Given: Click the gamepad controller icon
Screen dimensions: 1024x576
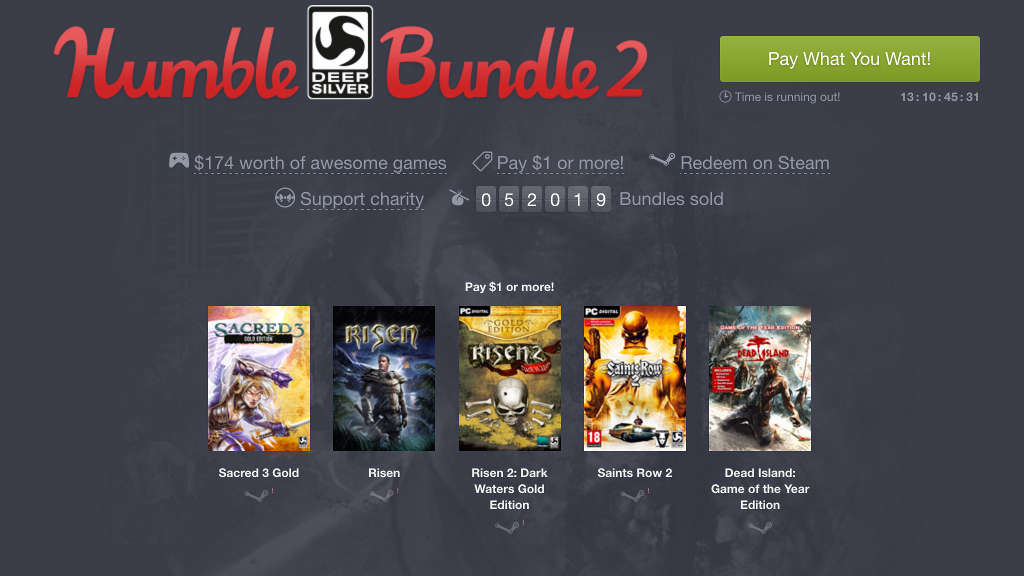Looking at the screenshot, I should point(179,160).
